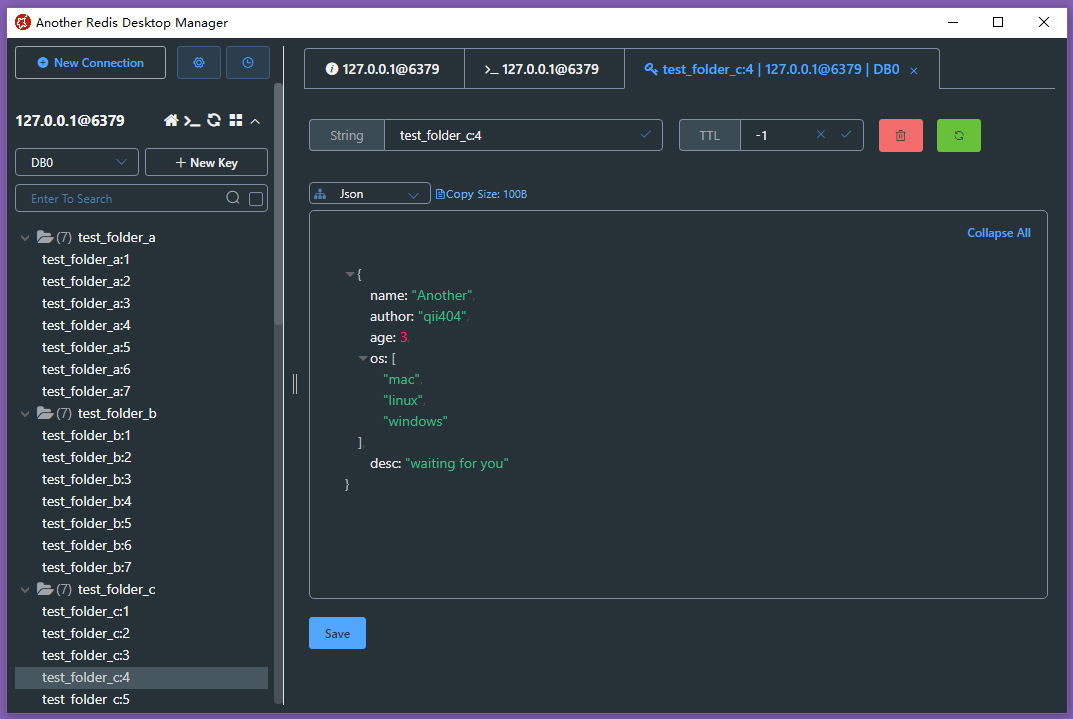Delete the key using red trash icon
Viewport: 1073px width, 719px height.
[900, 134]
